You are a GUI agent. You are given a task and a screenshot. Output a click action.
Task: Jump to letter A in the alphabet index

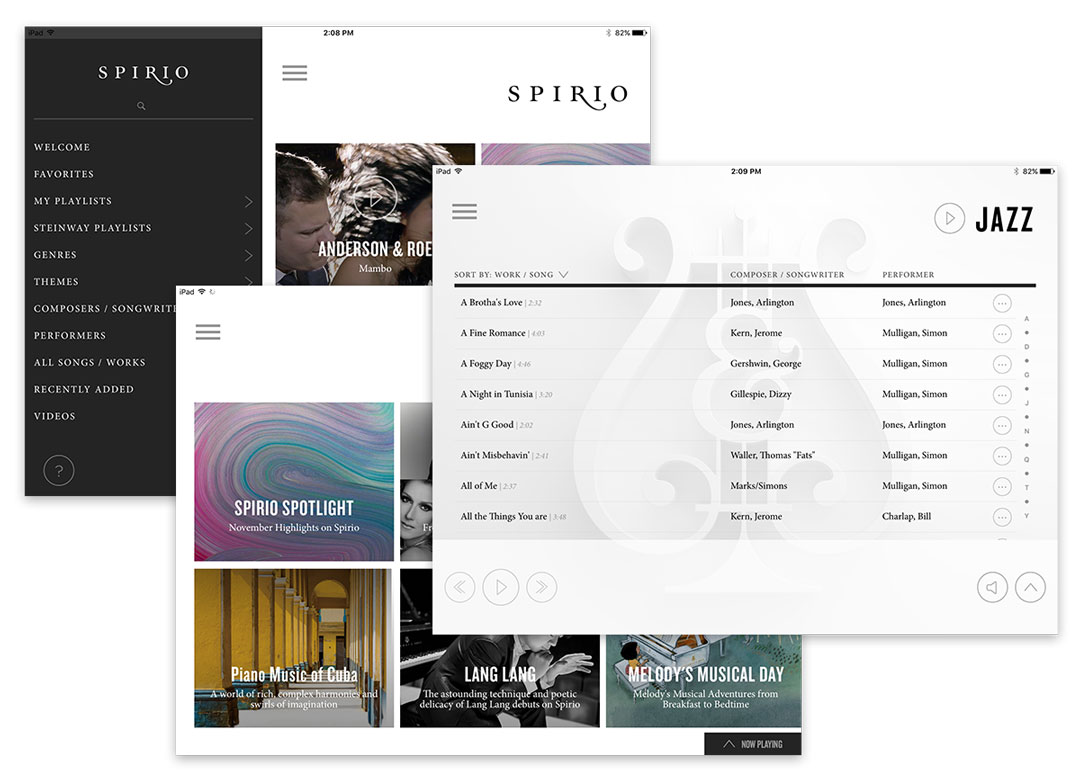point(1026,319)
